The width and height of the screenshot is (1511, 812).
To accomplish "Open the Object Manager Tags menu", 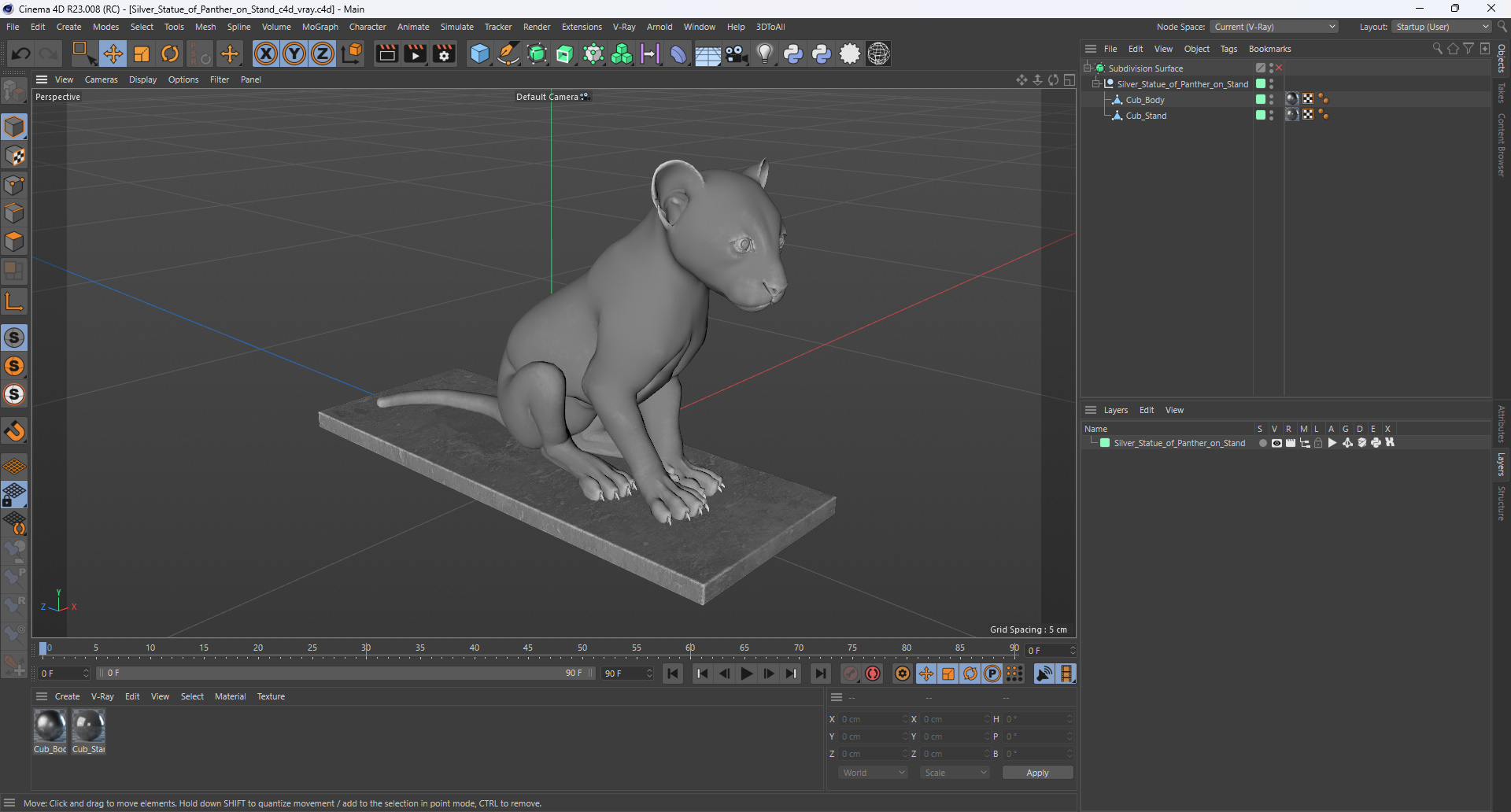I will point(1228,49).
